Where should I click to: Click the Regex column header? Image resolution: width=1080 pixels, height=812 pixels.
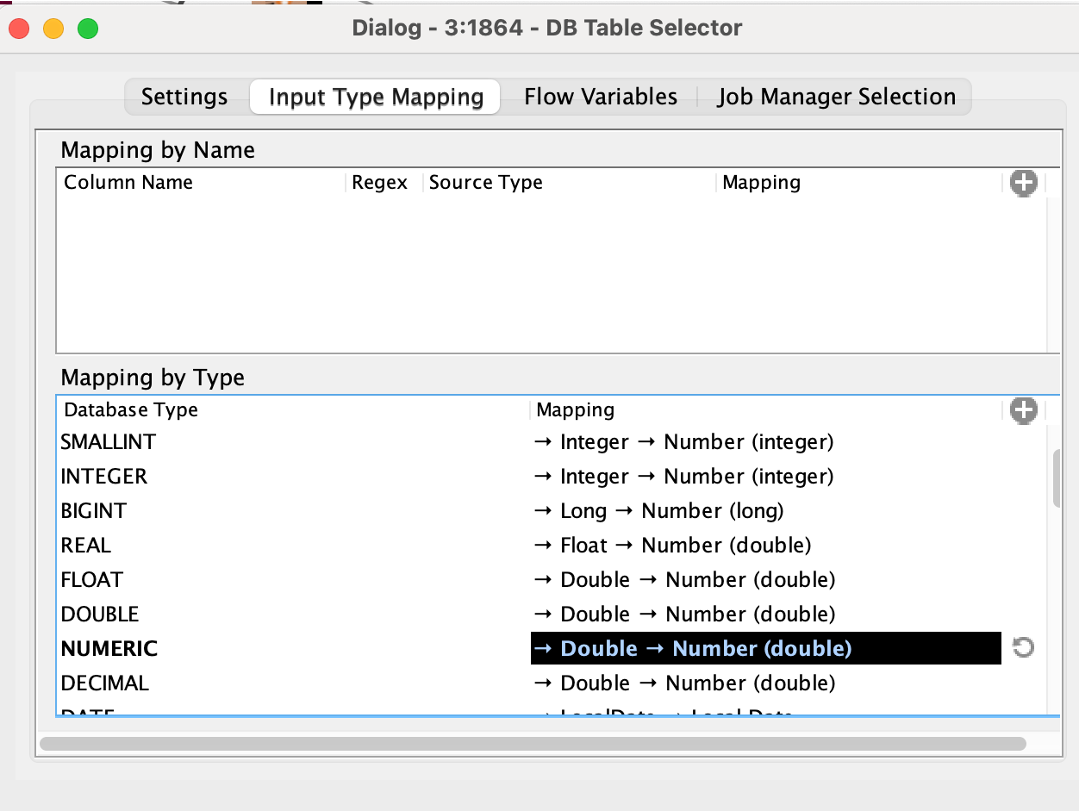pos(379,182)
